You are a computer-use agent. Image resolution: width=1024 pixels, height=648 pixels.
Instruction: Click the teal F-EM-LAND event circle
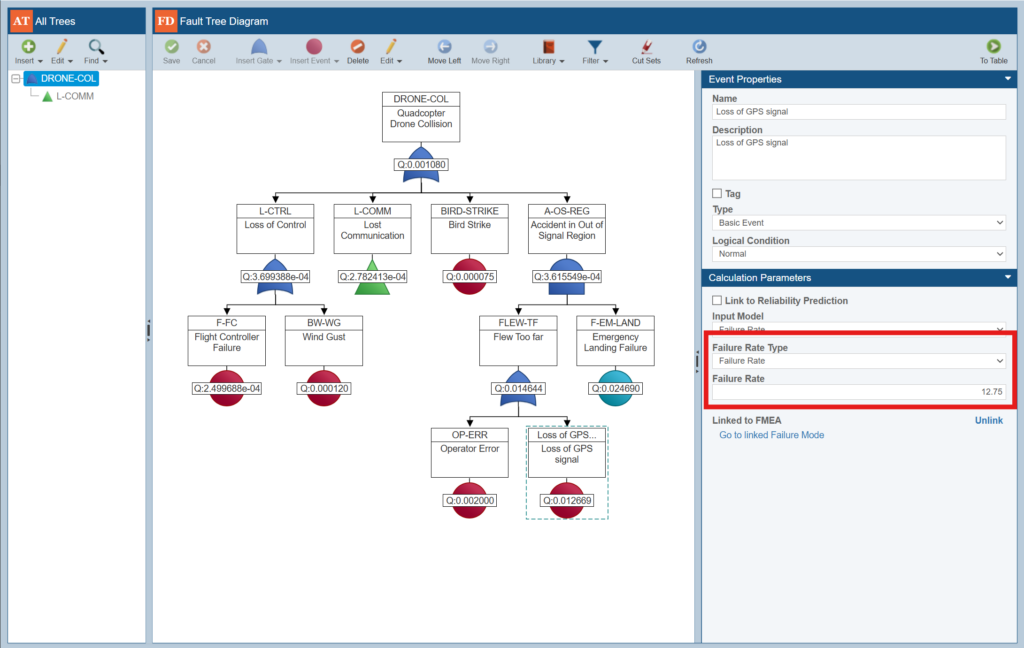coord(615,389)
